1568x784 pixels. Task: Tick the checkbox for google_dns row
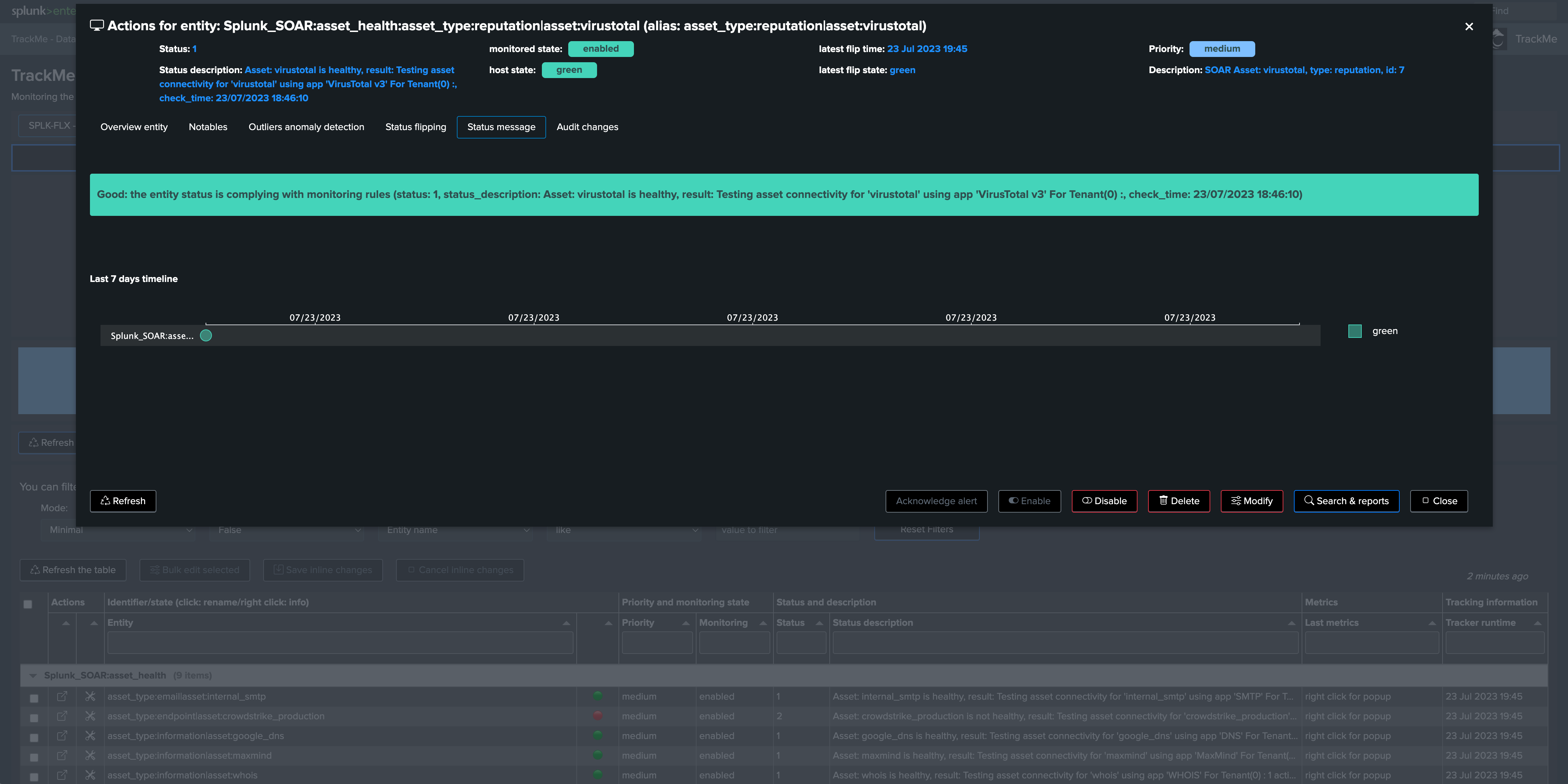point(34,738)
